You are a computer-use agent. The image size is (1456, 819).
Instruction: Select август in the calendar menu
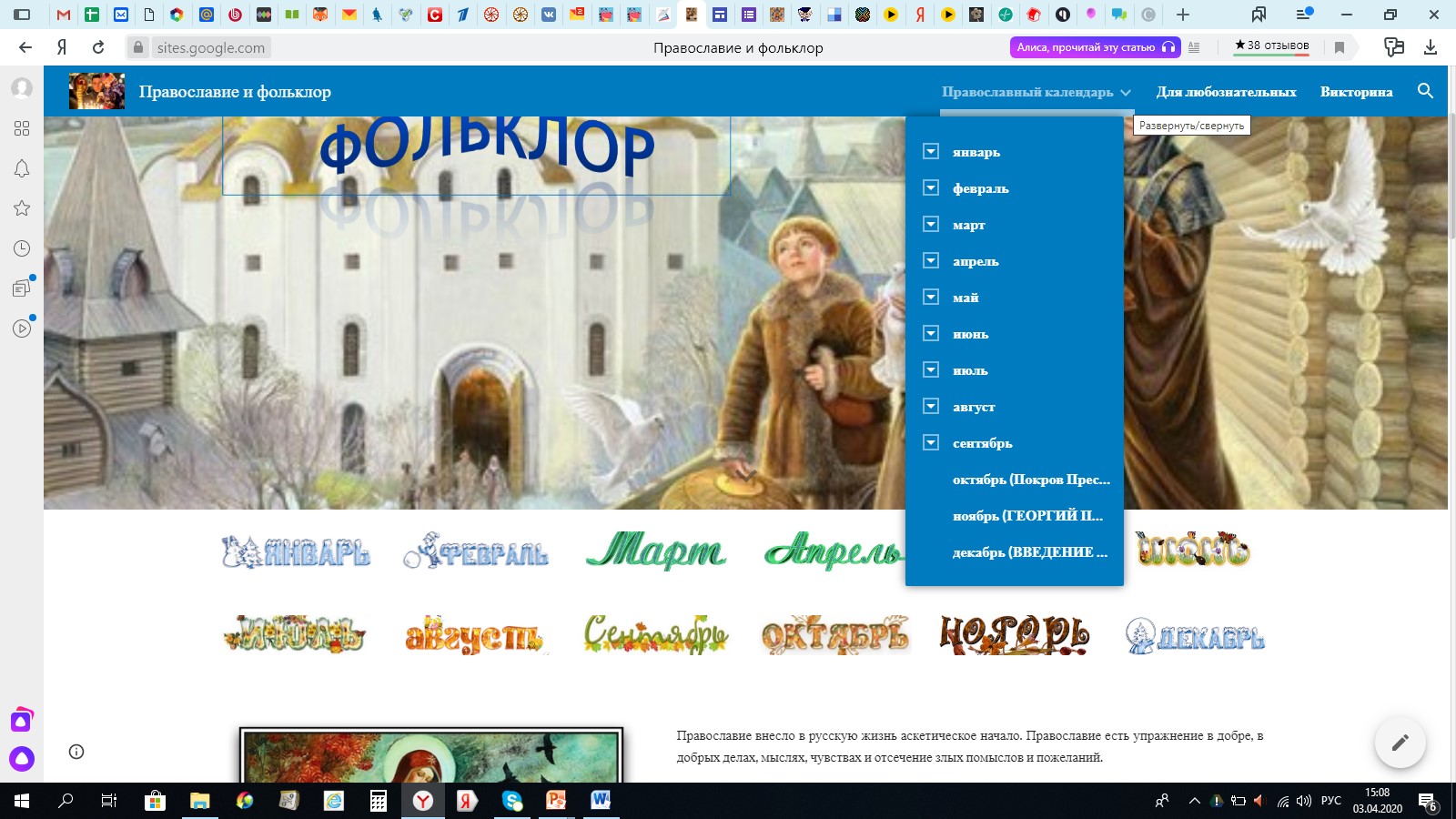click(974, 407)
